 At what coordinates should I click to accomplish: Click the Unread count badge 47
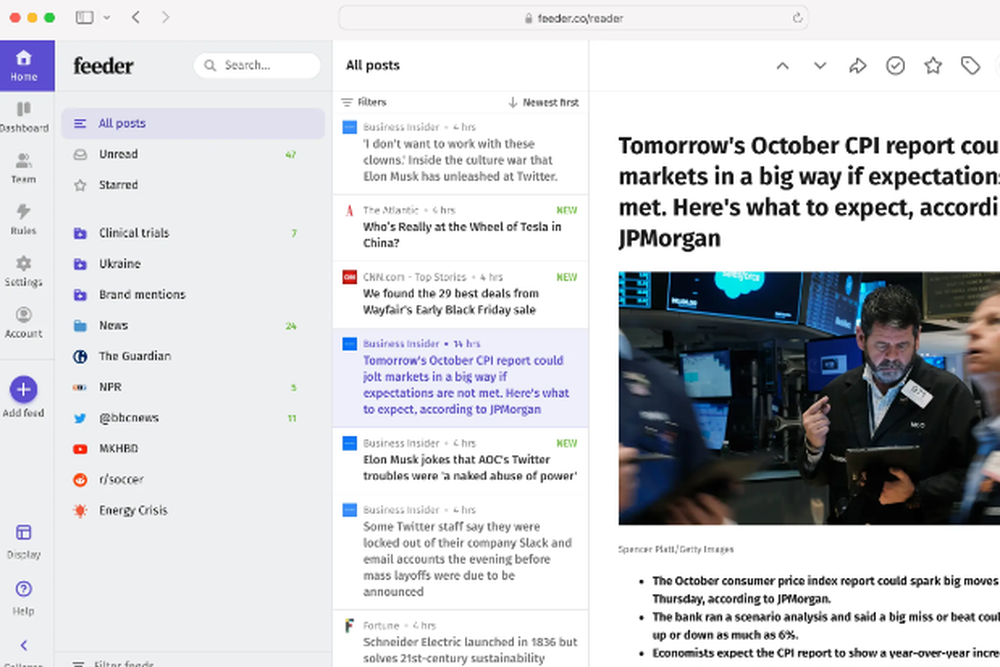[291, 154]
